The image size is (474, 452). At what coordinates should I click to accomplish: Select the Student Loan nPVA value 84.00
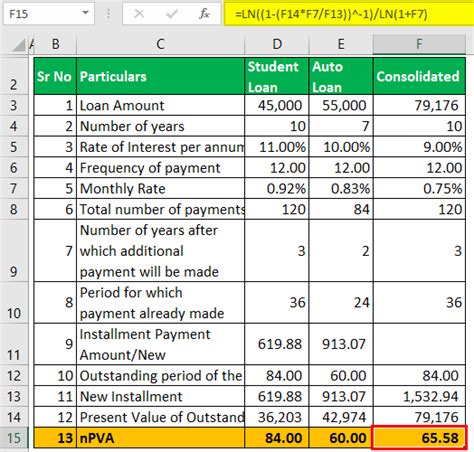[x=277, y=438]
